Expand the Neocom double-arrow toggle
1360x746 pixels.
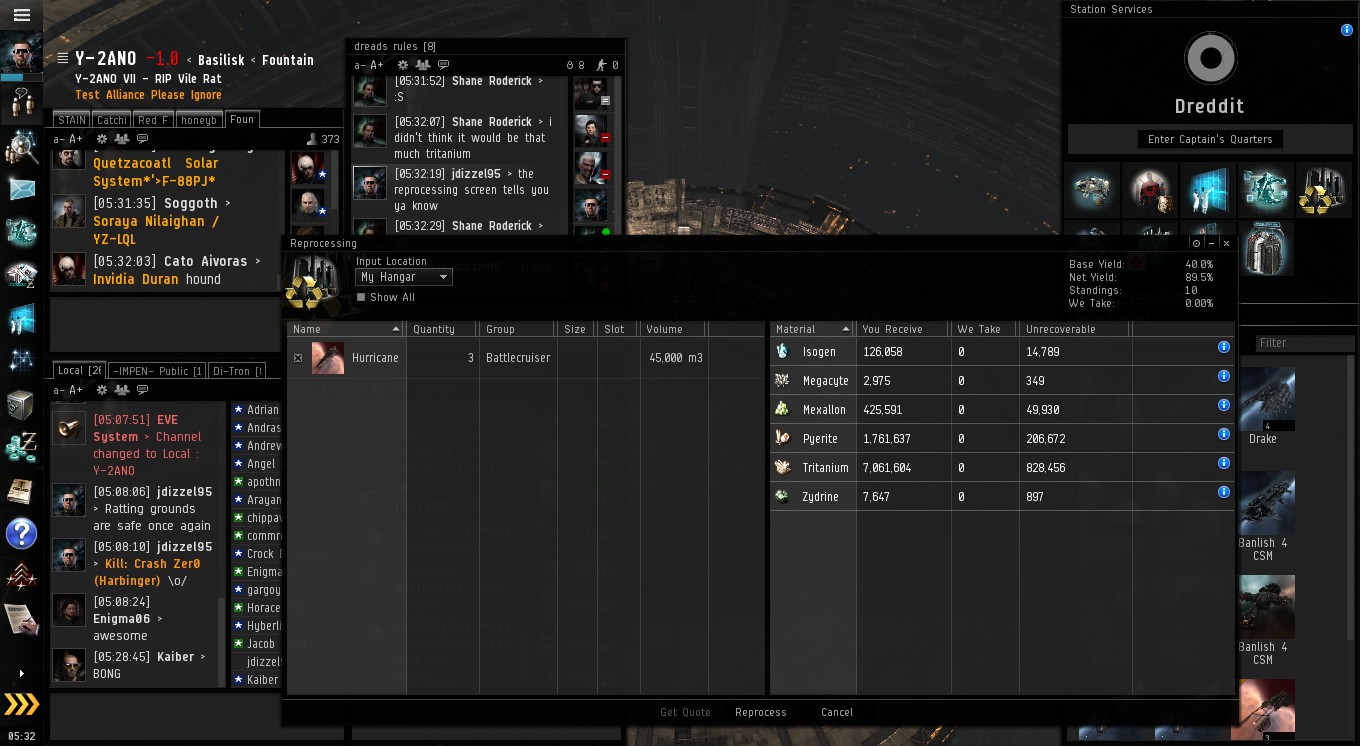(x=21, y=704)
